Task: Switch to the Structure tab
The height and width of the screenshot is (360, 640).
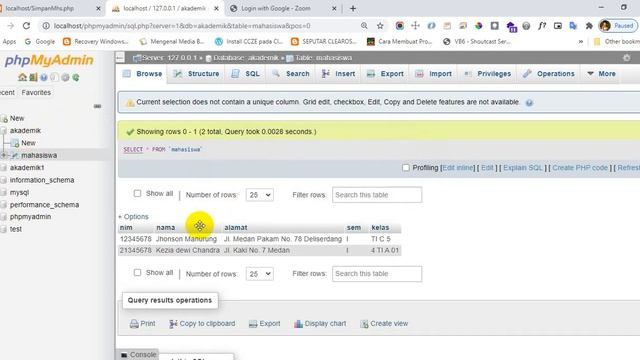Action: pos(196,74)
